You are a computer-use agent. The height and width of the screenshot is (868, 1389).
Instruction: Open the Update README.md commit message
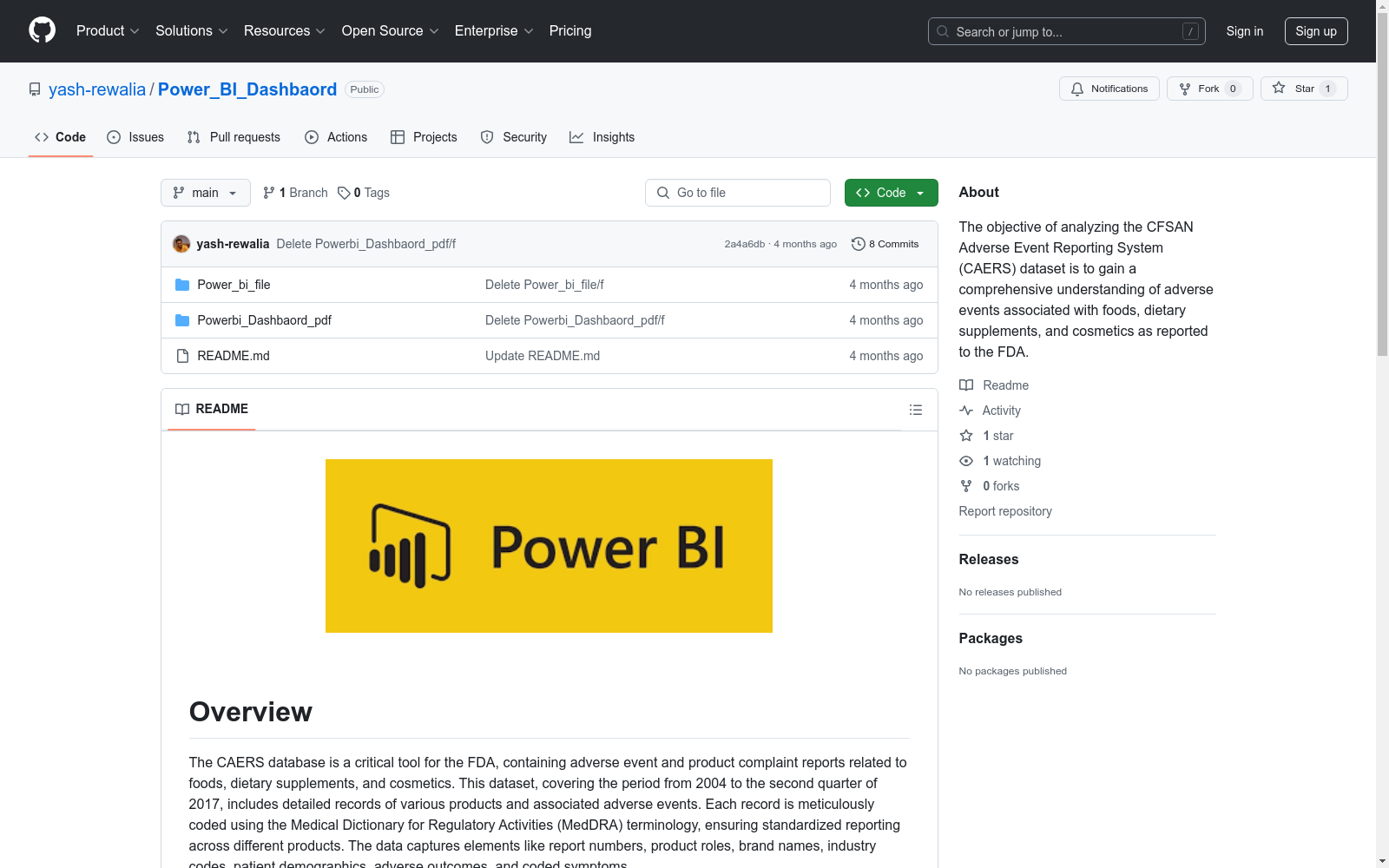pos(543,356)
